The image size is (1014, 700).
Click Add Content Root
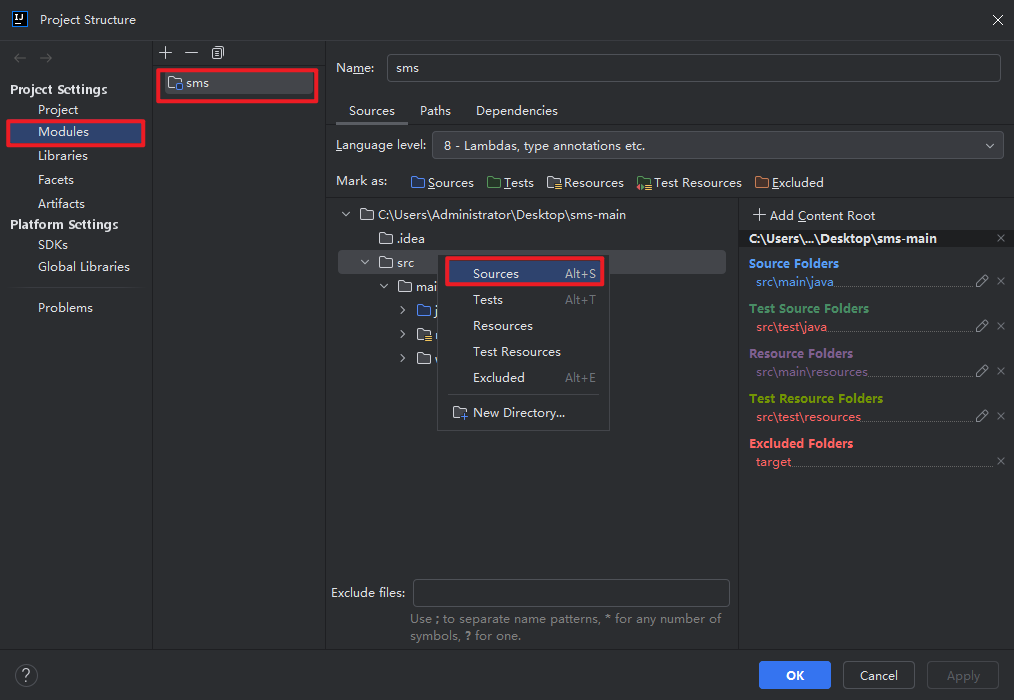[x=814, y=215]
